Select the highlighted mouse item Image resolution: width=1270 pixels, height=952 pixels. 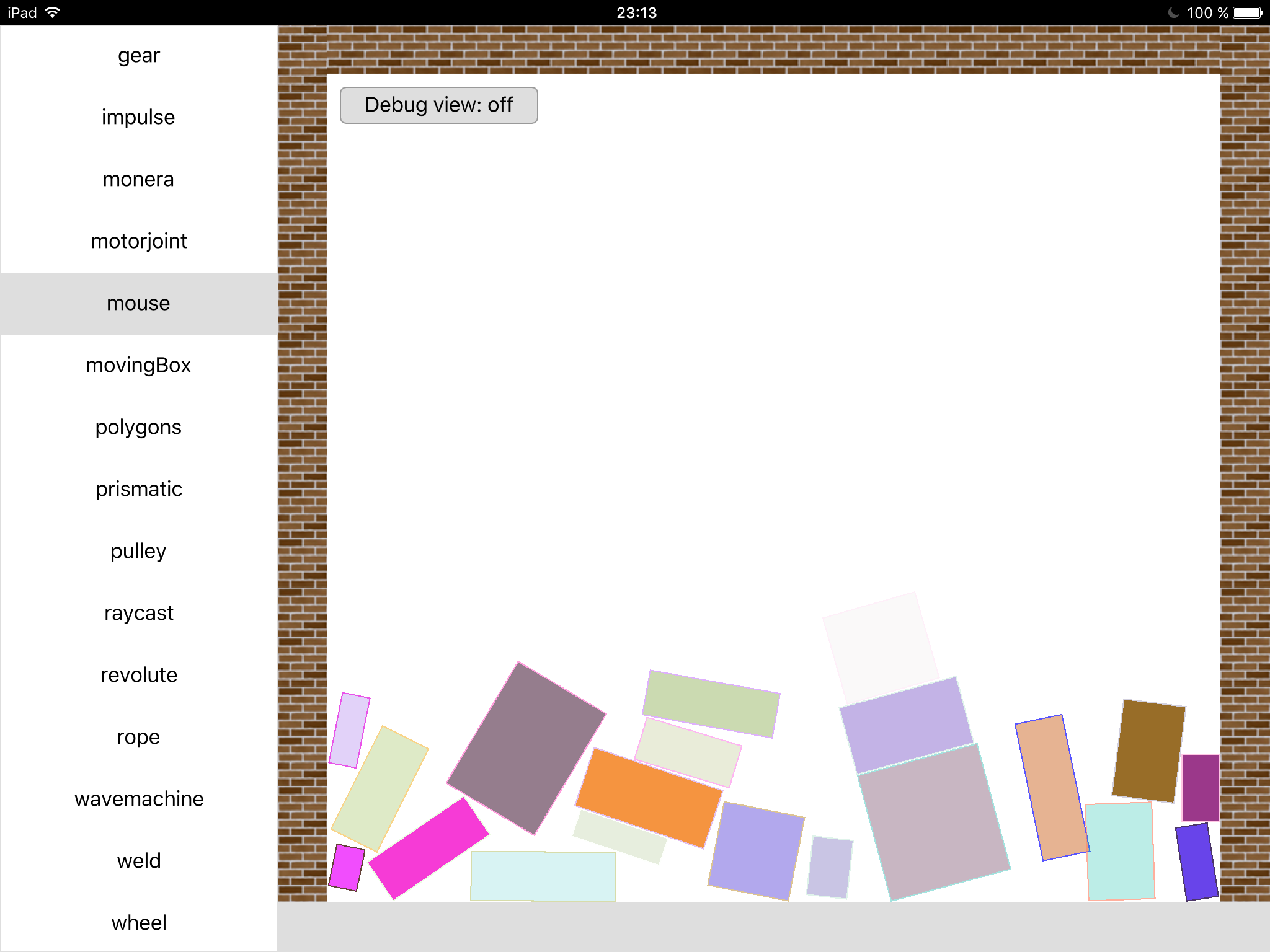click(x=139, y=303)
